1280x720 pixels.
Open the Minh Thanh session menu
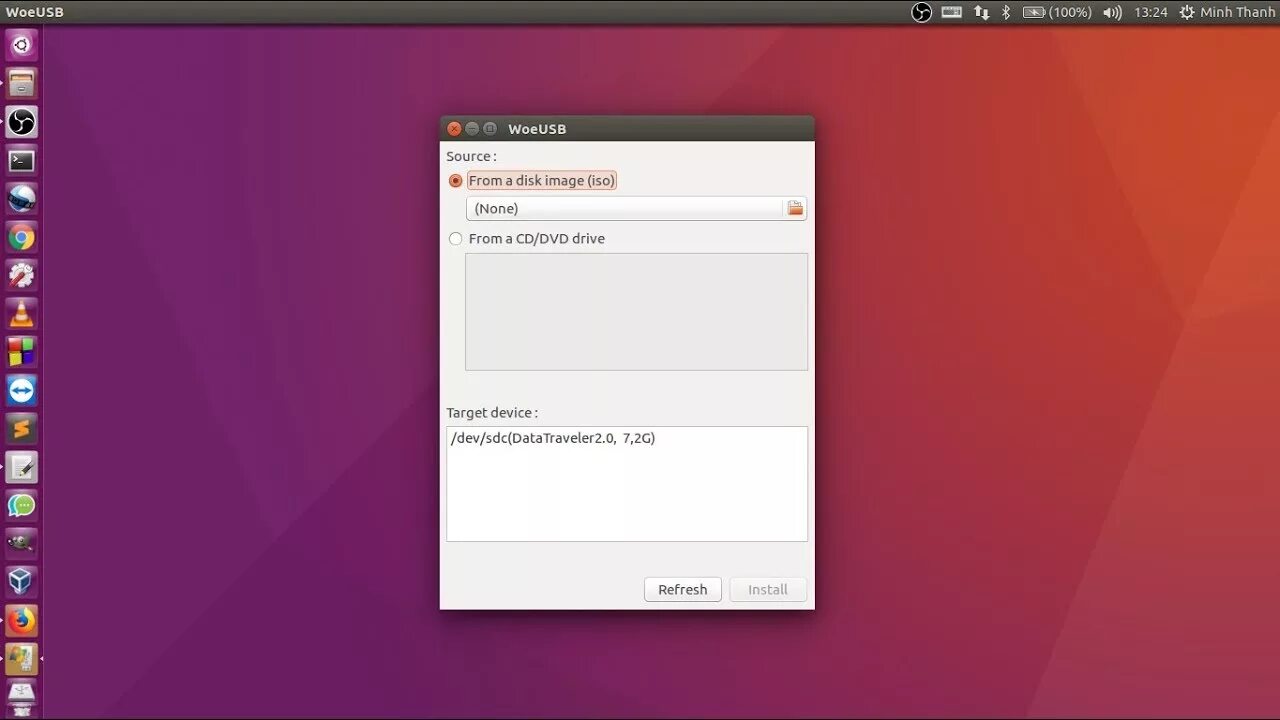click(x=1238, y=12)
